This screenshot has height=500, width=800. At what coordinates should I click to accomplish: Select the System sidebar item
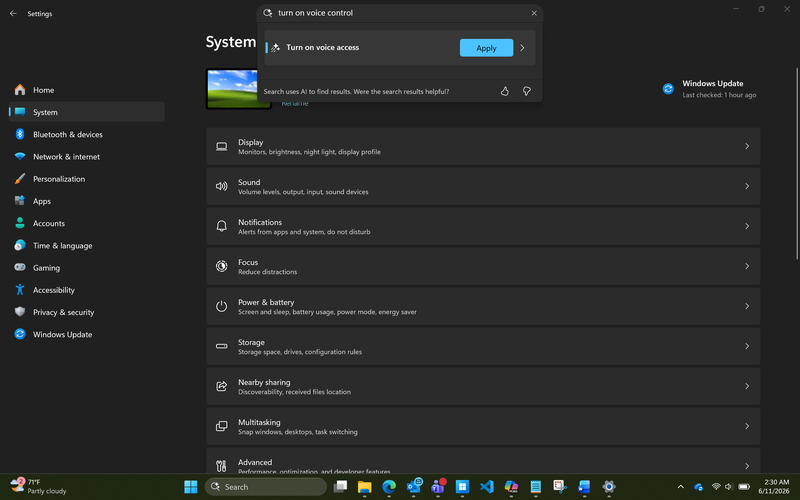click(x=87, y=112)
